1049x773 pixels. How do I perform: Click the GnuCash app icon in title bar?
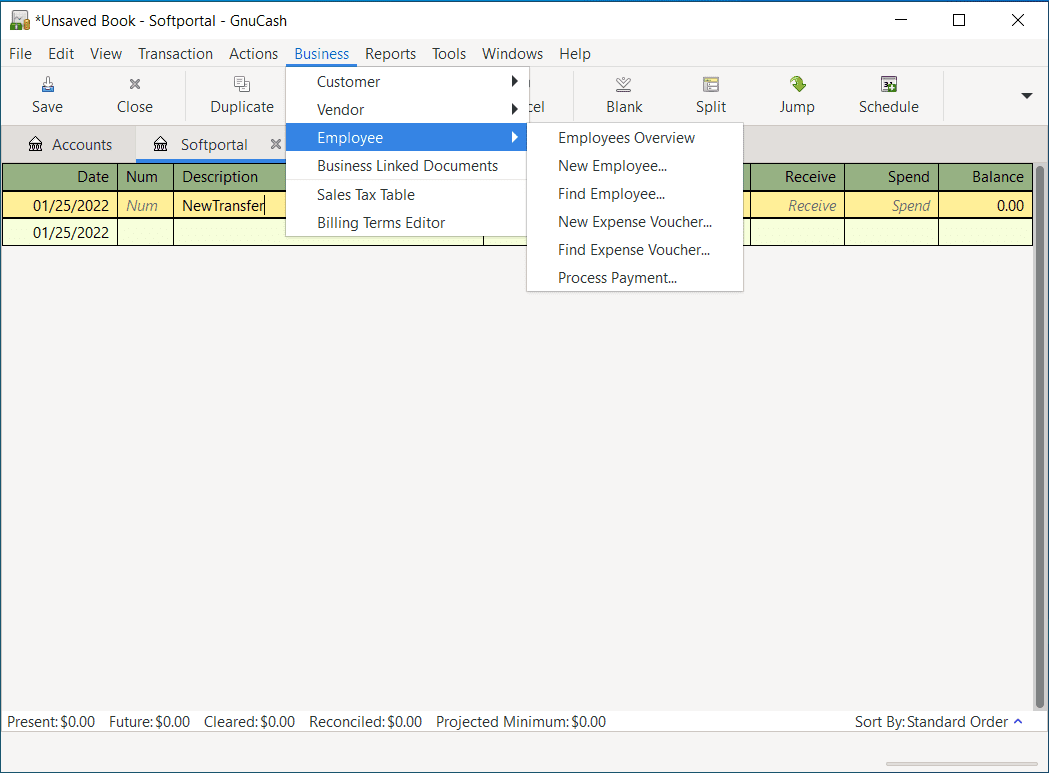[x=19, y=21]
